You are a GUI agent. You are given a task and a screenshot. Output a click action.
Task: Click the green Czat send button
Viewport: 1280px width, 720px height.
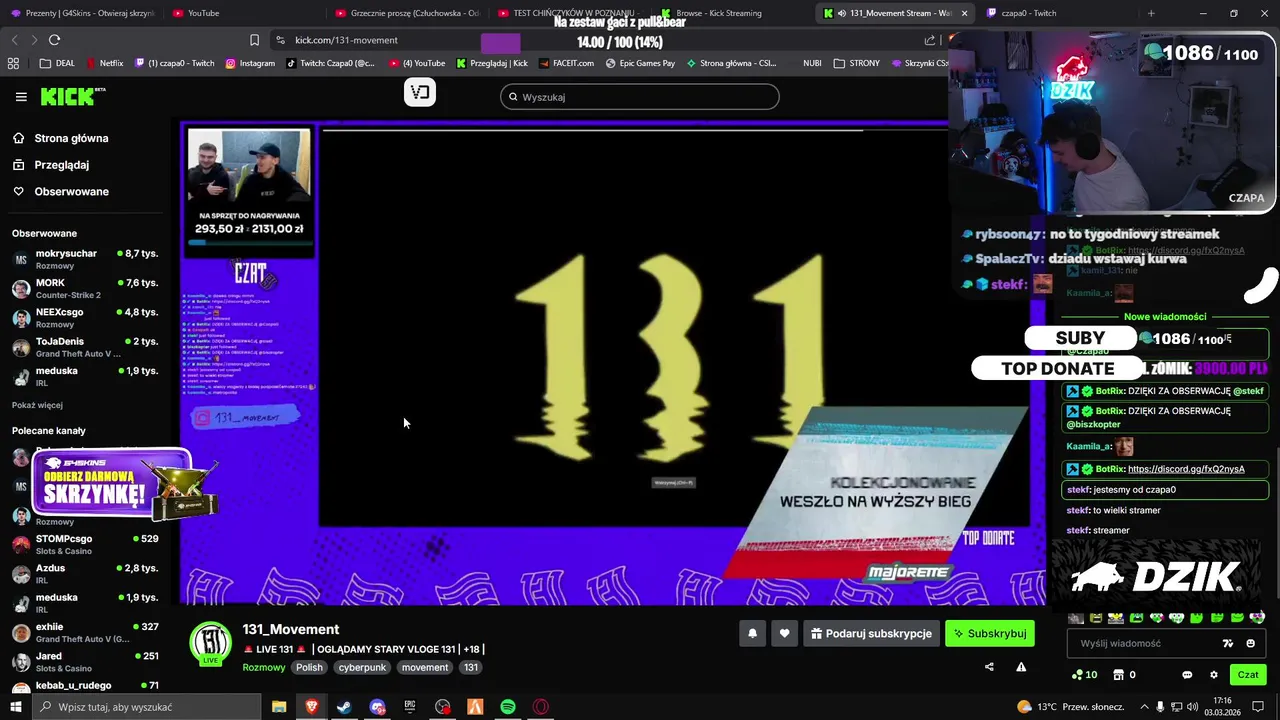(1248, 675)
